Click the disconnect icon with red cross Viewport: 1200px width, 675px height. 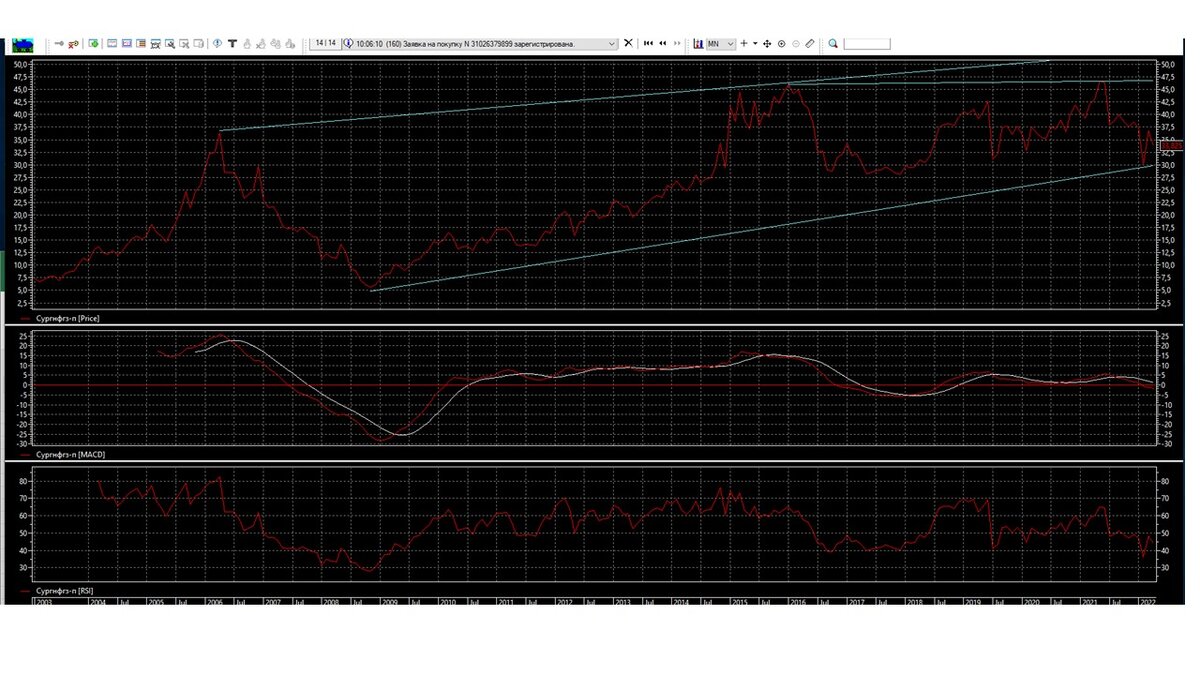[73, 44]
